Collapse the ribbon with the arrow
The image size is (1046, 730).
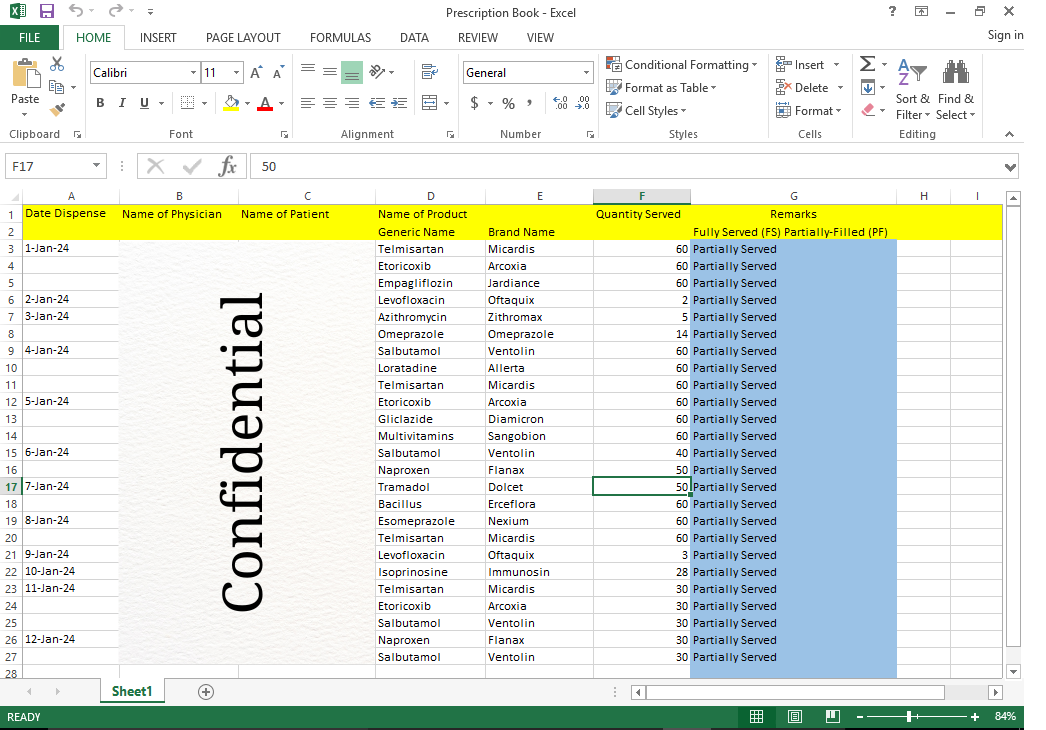point(1009,134)
